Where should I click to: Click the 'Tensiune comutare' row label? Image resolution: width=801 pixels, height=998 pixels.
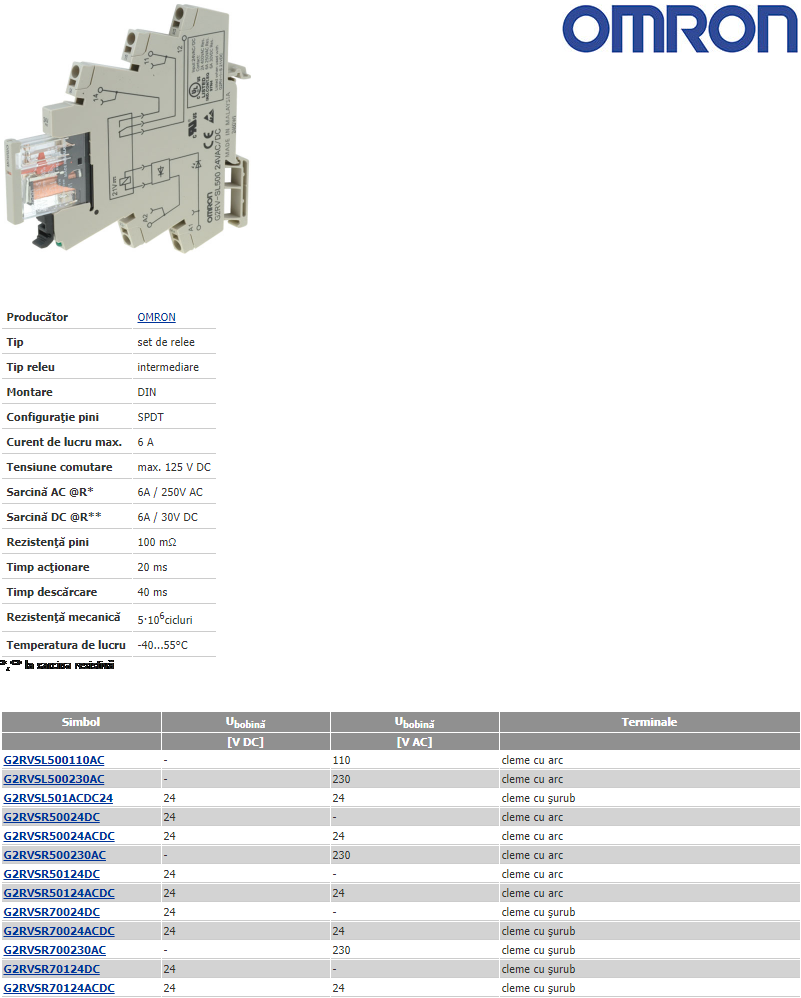tap(59, 467)
